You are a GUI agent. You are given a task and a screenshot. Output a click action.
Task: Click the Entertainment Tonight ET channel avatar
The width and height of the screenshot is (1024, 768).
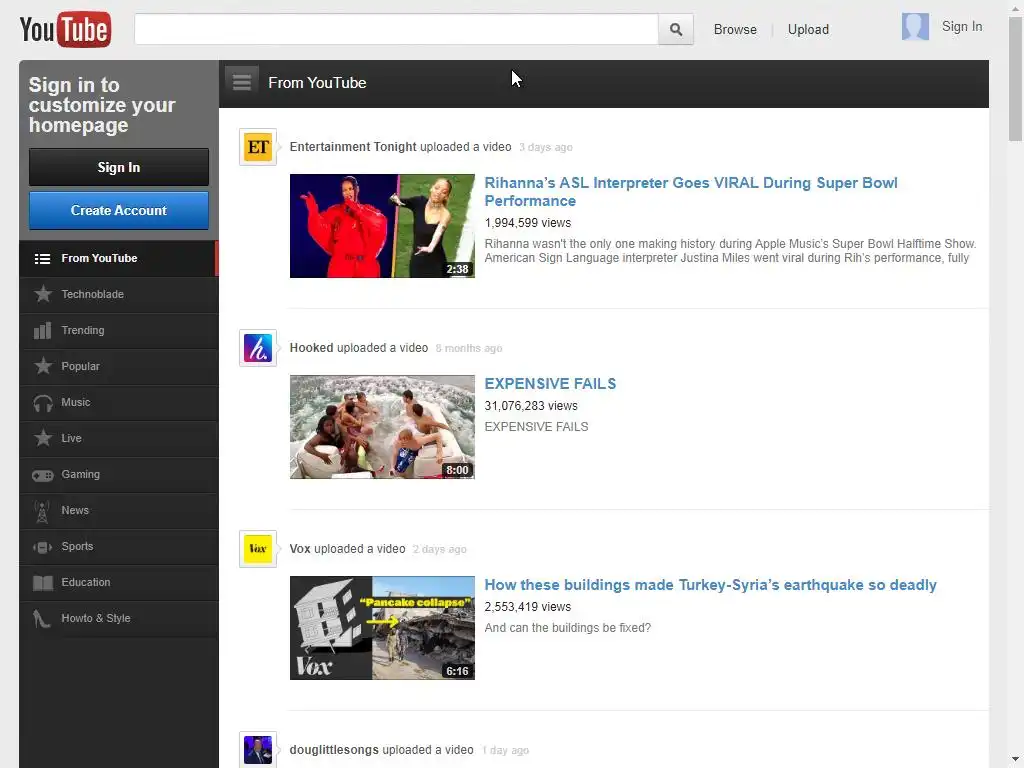coord(258,147)
